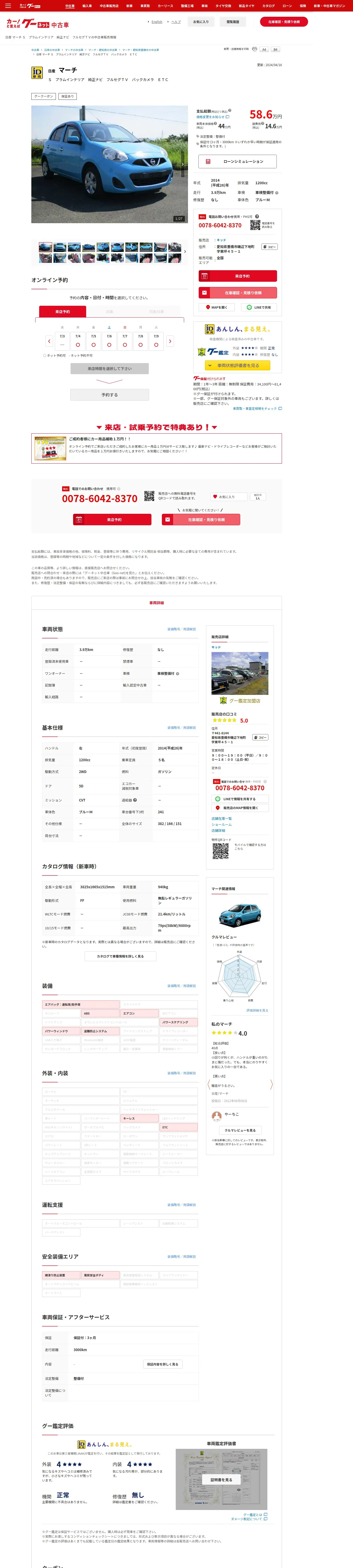Open 中古車 in the top navigation
Viewport: 353px width, 1568px height.
[70, 6]
